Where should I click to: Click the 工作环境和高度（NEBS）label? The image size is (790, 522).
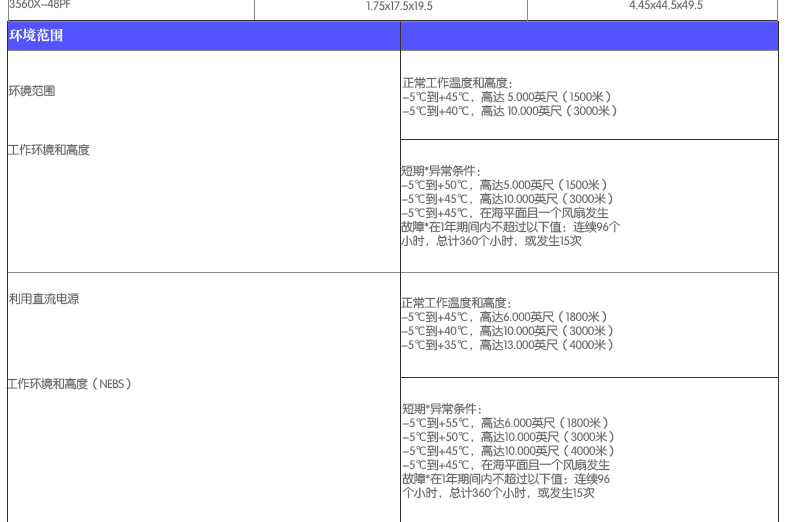pos(70,384)
